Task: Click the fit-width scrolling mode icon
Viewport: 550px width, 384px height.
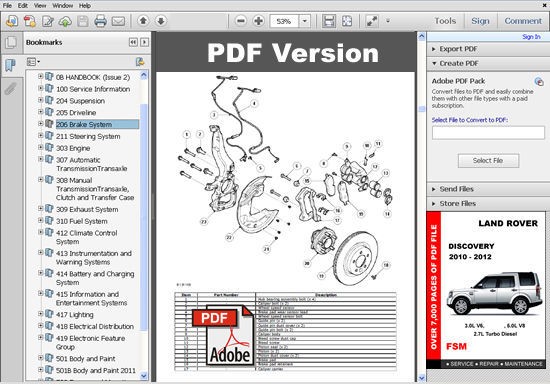Action: click(x=329, y=21)
